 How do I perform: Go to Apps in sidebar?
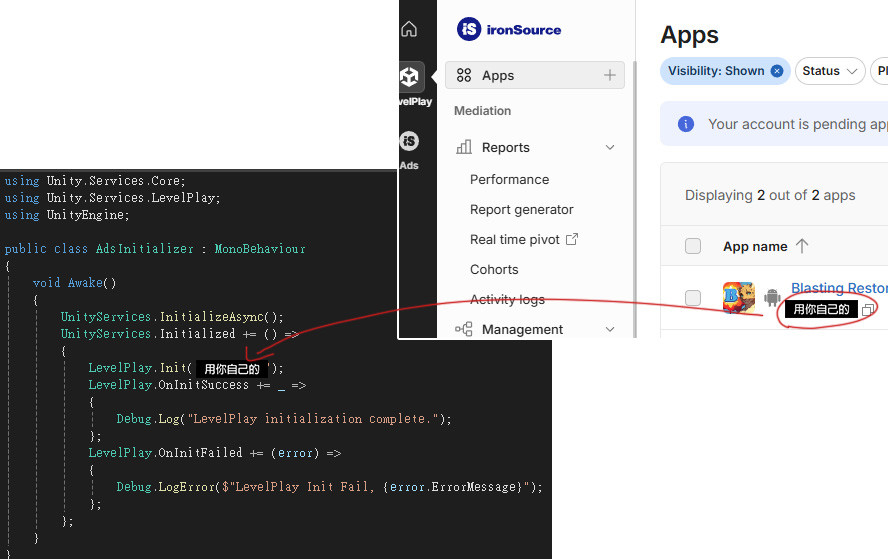[x=535, y=75]
